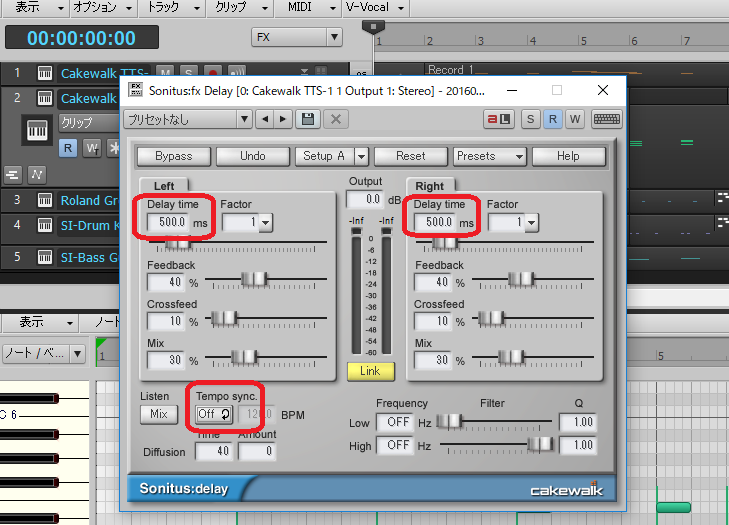
Task: Open the V-Vocal menu
Action: click(x=374, y=7)
